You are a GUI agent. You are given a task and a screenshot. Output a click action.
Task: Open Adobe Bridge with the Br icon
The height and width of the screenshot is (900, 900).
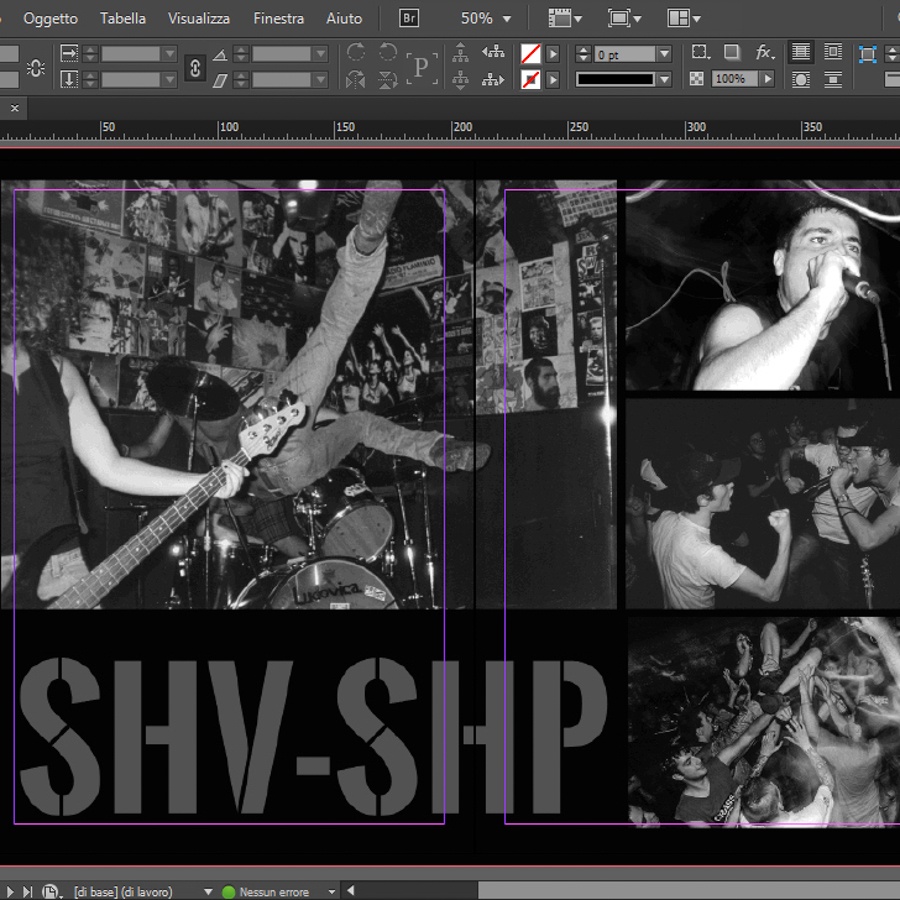[x=409, y=18]
